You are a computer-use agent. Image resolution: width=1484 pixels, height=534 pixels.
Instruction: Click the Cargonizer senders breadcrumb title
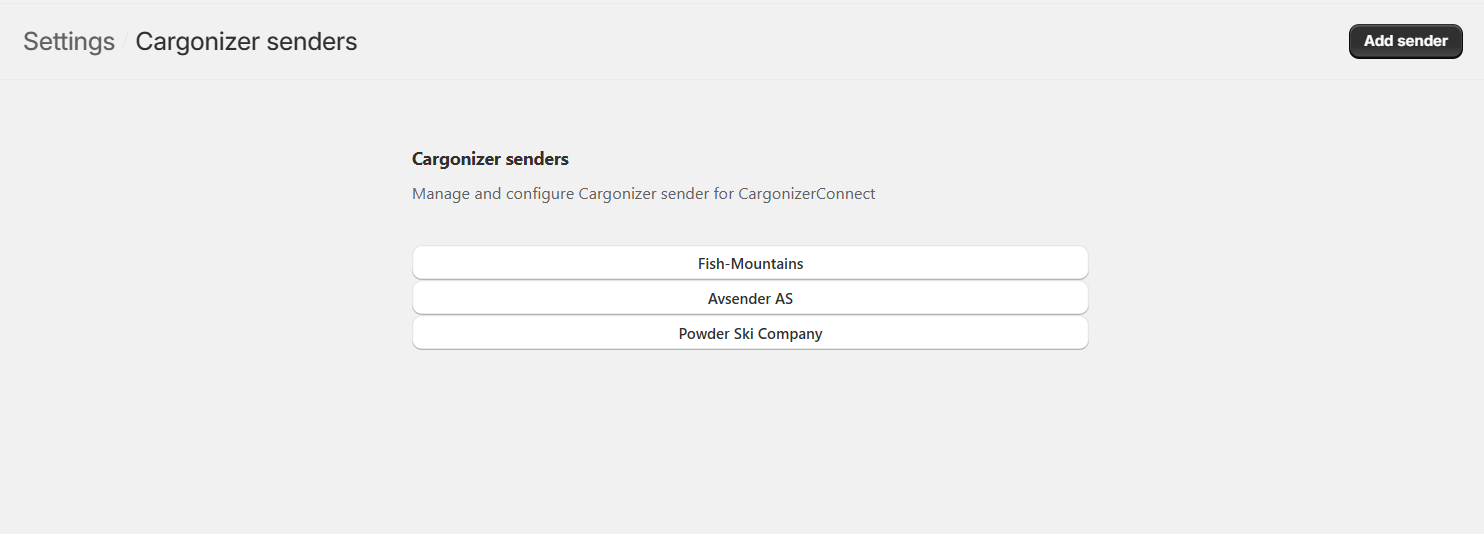(246, 41)
